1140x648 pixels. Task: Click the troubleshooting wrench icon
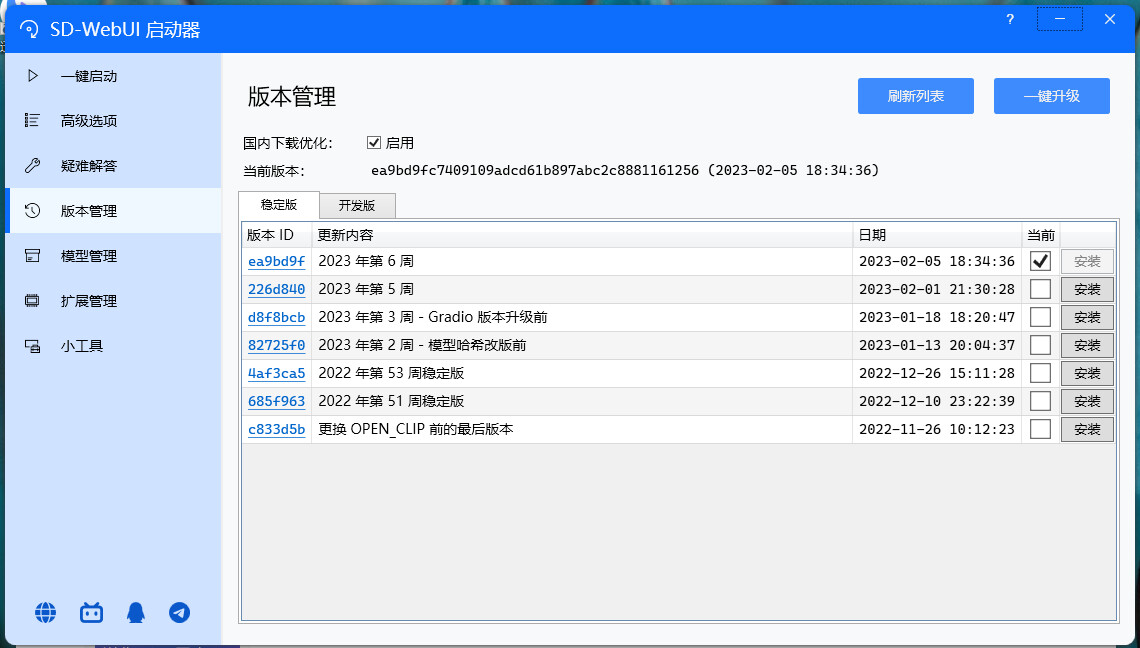pyautogui.click(x=32, y=166)
